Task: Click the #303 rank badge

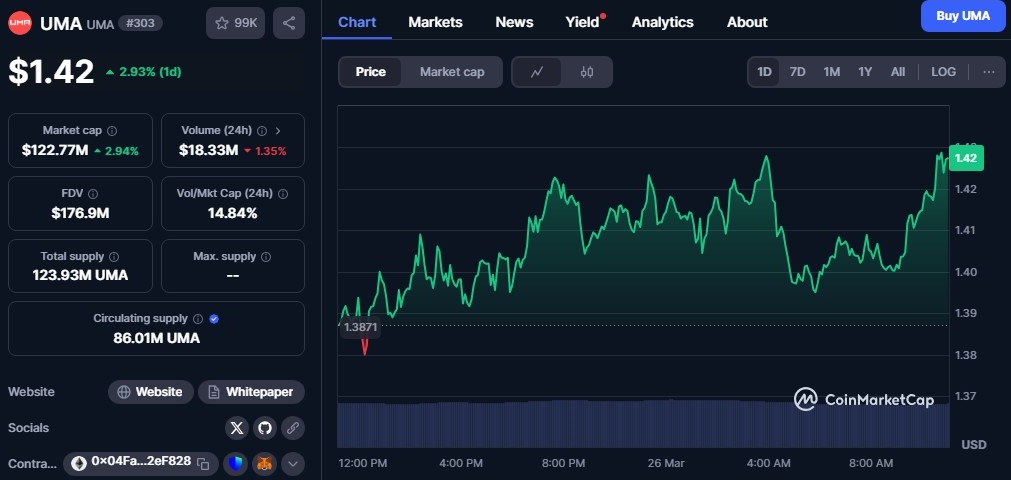Action: coord(140,24)
